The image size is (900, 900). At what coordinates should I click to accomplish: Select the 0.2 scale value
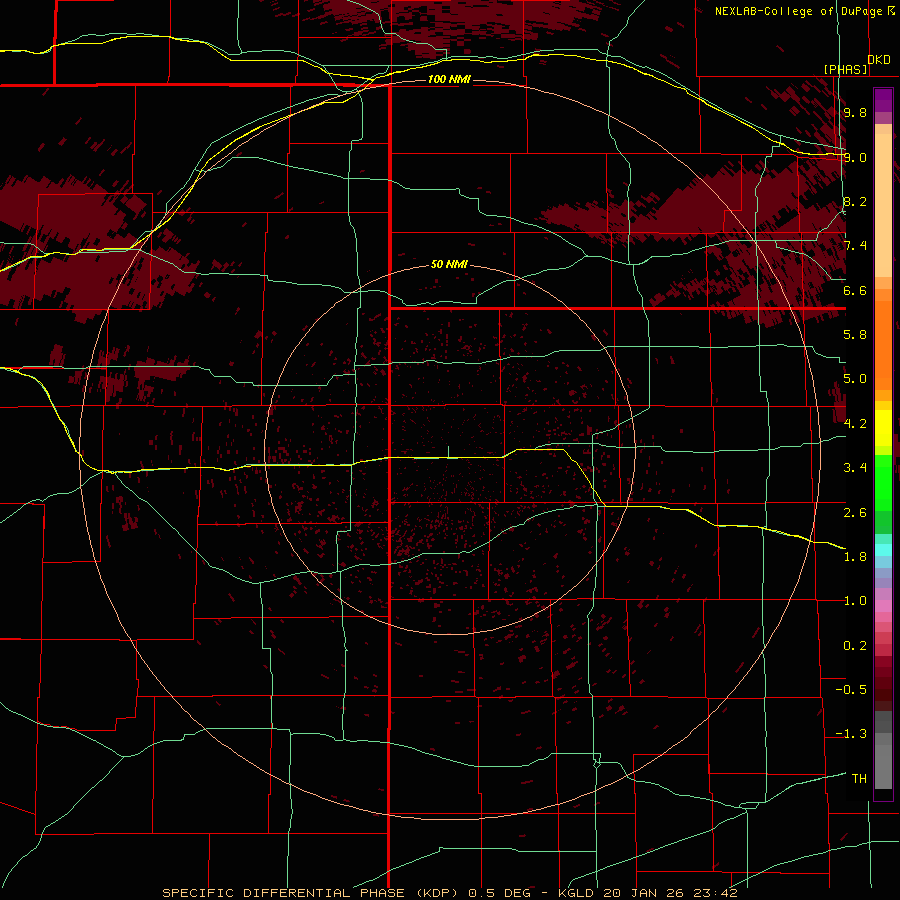(855, 646)
